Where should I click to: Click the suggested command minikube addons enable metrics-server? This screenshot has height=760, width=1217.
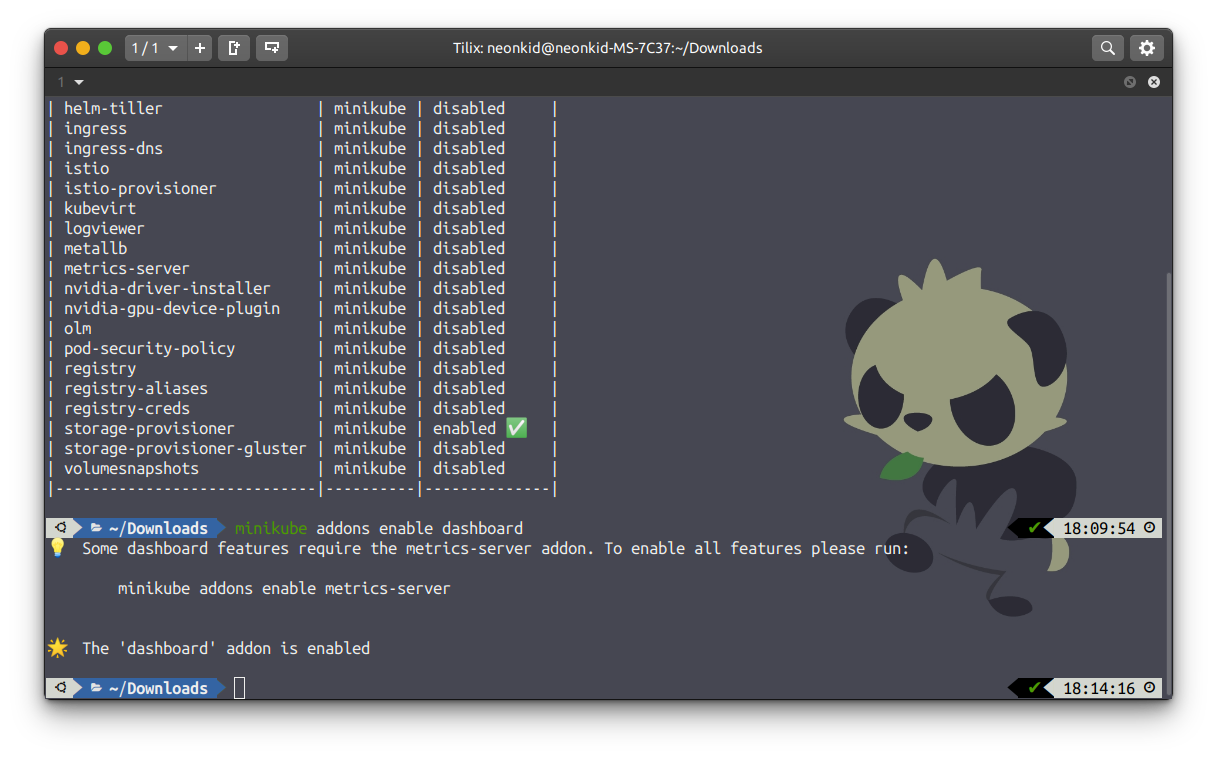284,588
